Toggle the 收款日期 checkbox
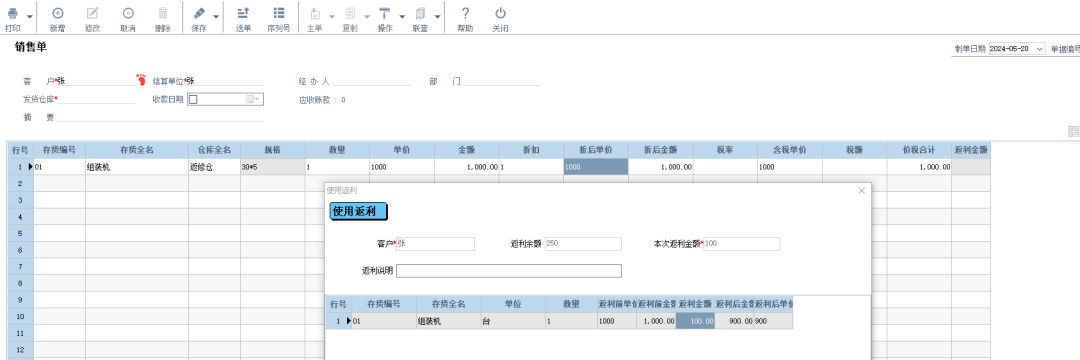1080x360 pixels. (x=193, y=99)
